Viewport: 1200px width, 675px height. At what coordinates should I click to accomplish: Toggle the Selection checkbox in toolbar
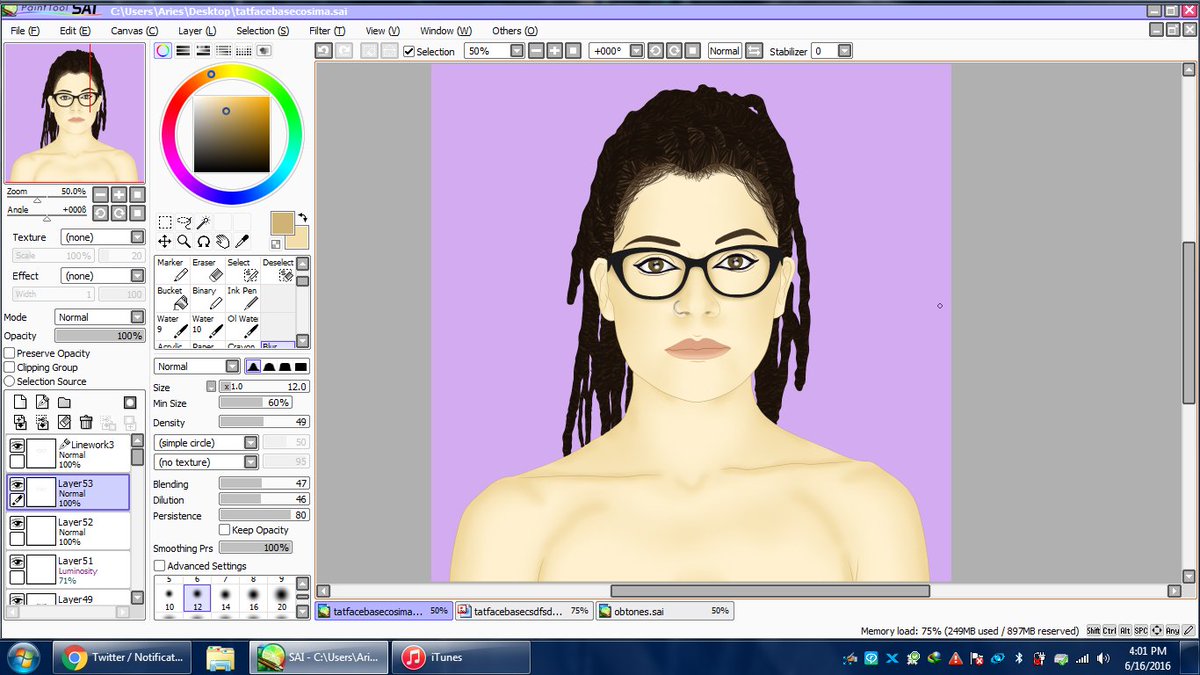coord(409,51)
